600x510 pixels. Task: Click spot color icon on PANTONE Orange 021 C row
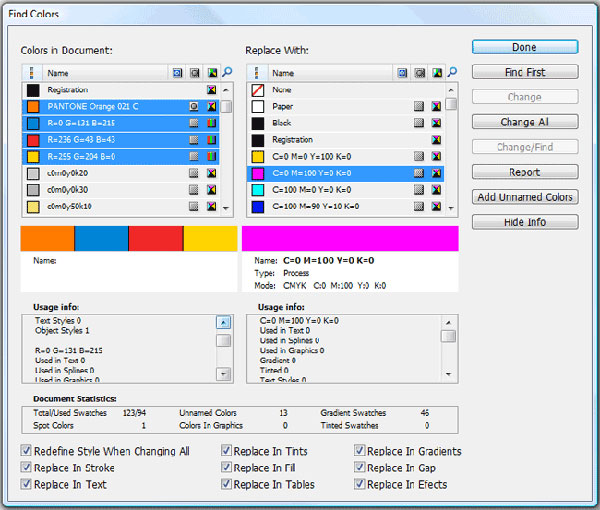pos(194,106)
